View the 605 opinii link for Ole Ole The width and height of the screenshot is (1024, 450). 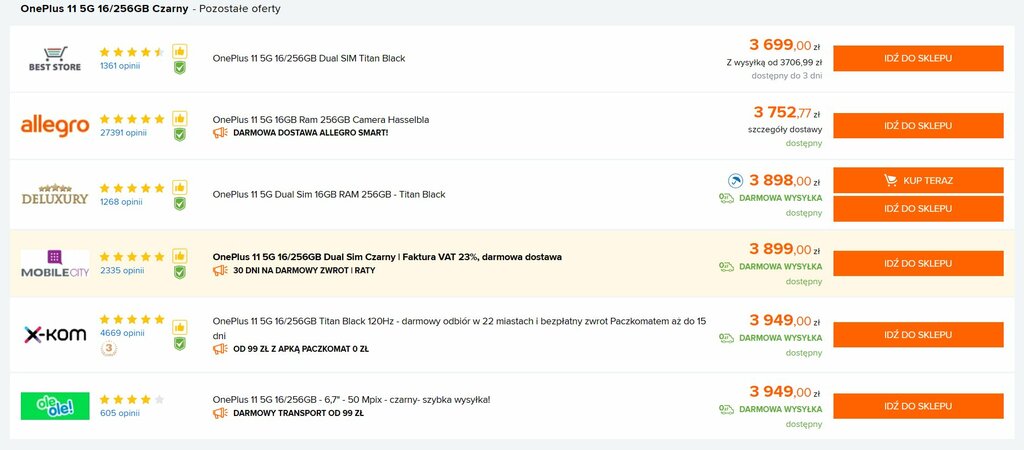pyautogui.click(x=120, y=413)
